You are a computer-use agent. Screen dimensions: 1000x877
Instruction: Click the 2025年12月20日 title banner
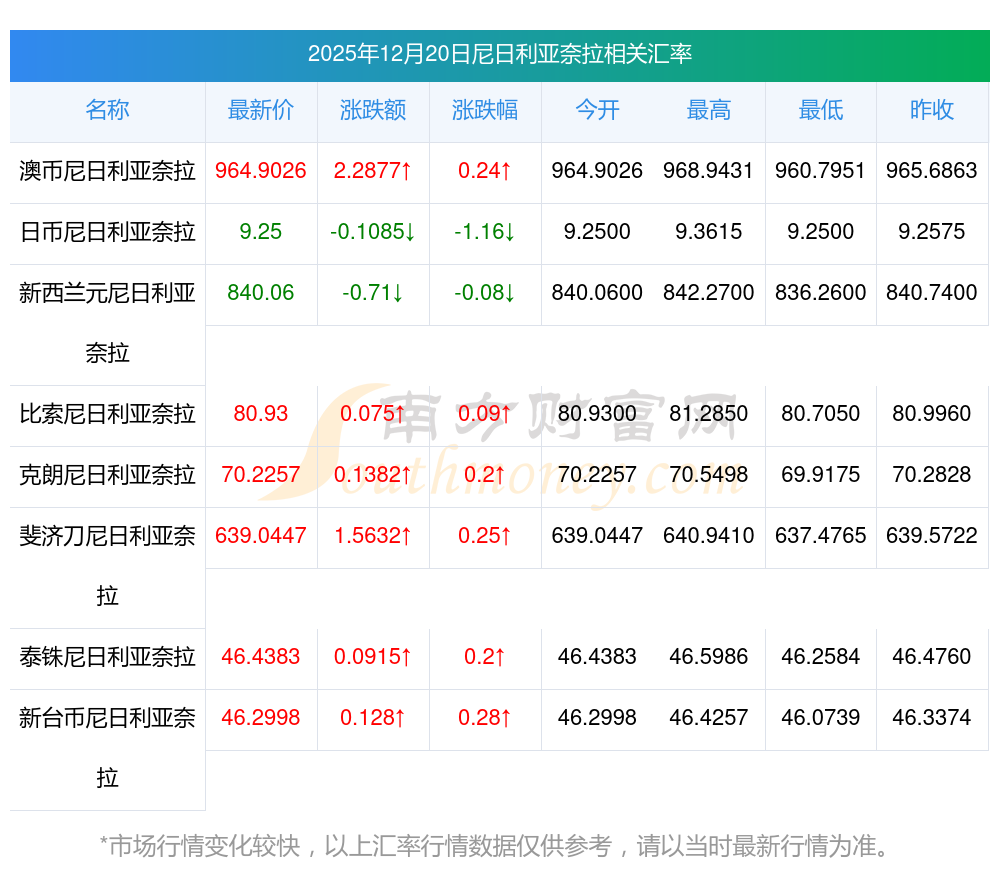pyautogui.click(x=500, y=54)
